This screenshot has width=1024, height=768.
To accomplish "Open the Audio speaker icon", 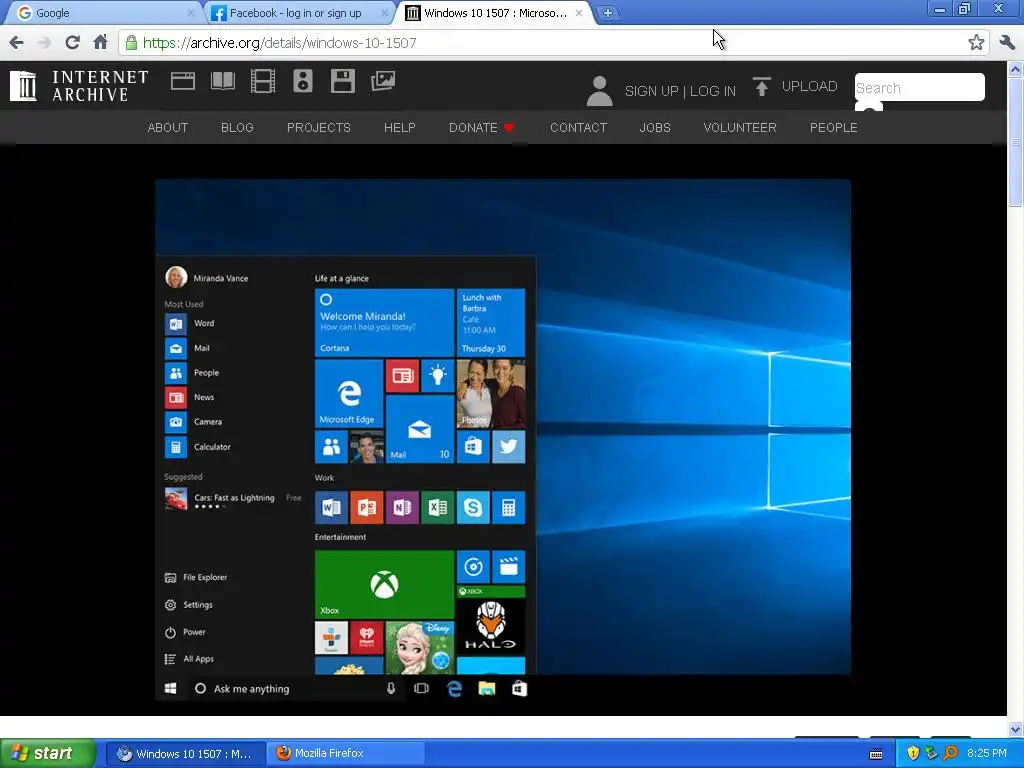I will (x=302, y=82).
